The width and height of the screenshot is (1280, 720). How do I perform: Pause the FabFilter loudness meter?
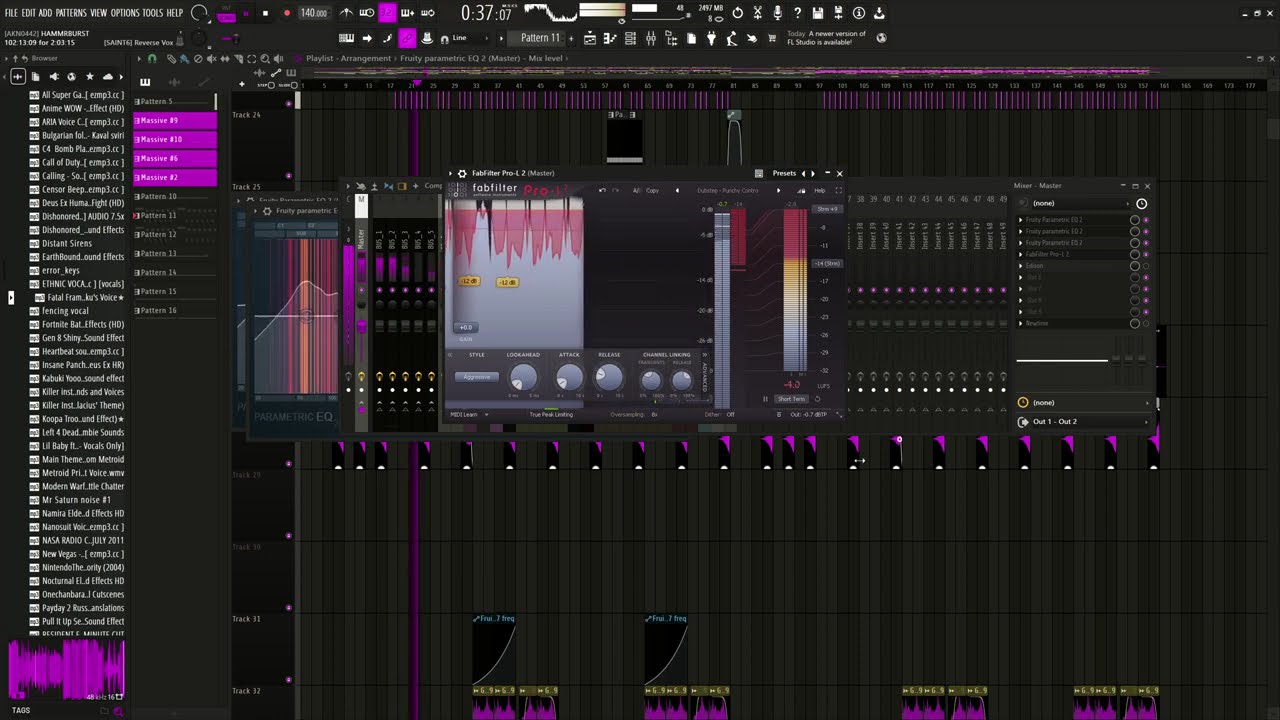[x=765, y=399]
